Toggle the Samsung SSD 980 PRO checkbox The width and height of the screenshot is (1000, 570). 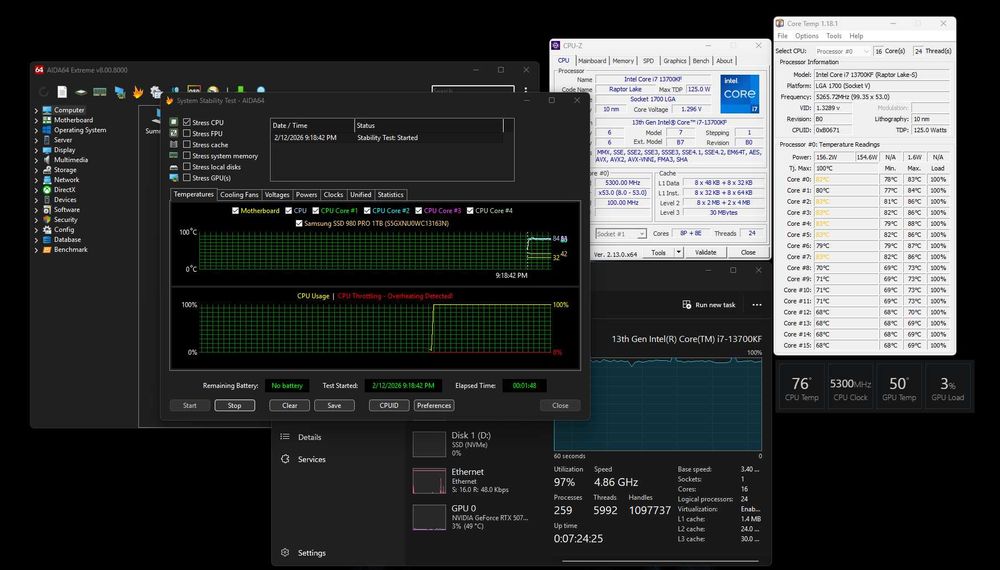299,224
